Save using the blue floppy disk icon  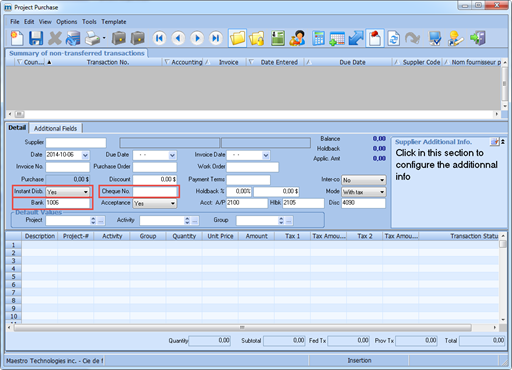coord(36,38)
